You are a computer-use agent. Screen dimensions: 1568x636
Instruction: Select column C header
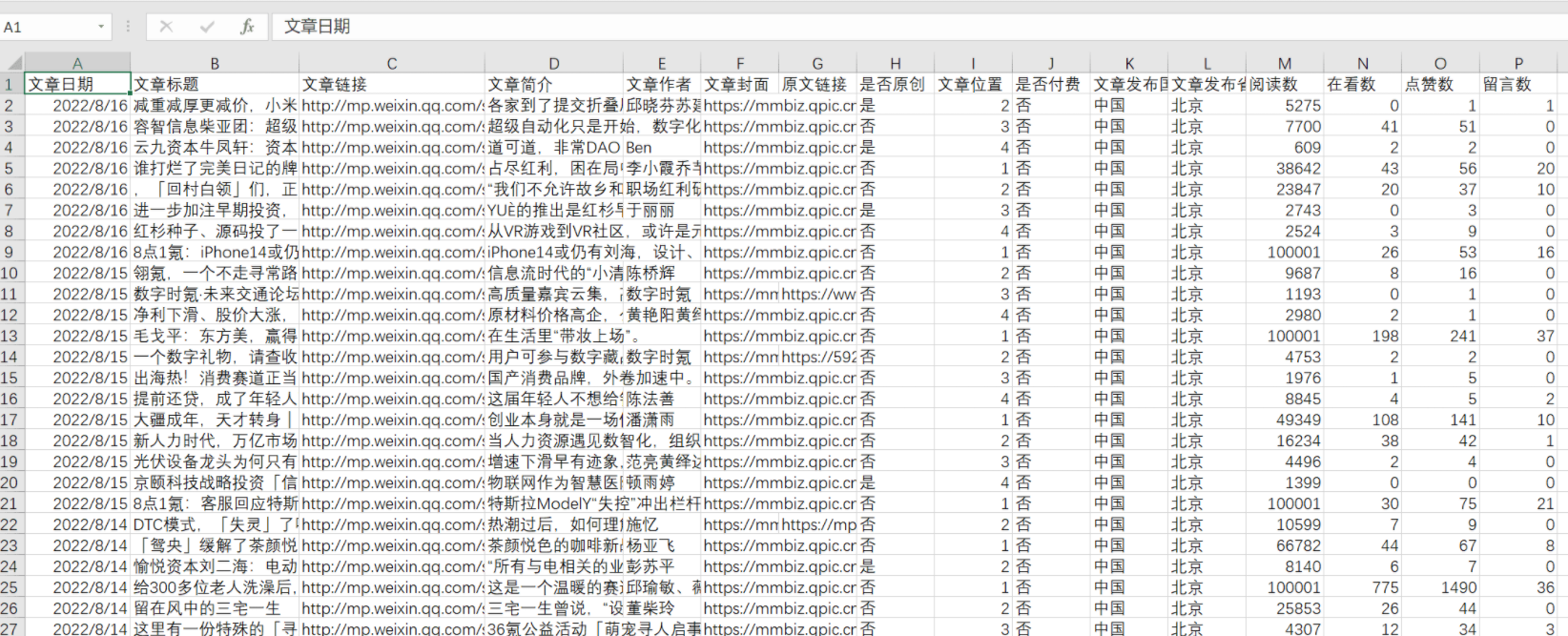click(392, 63)
